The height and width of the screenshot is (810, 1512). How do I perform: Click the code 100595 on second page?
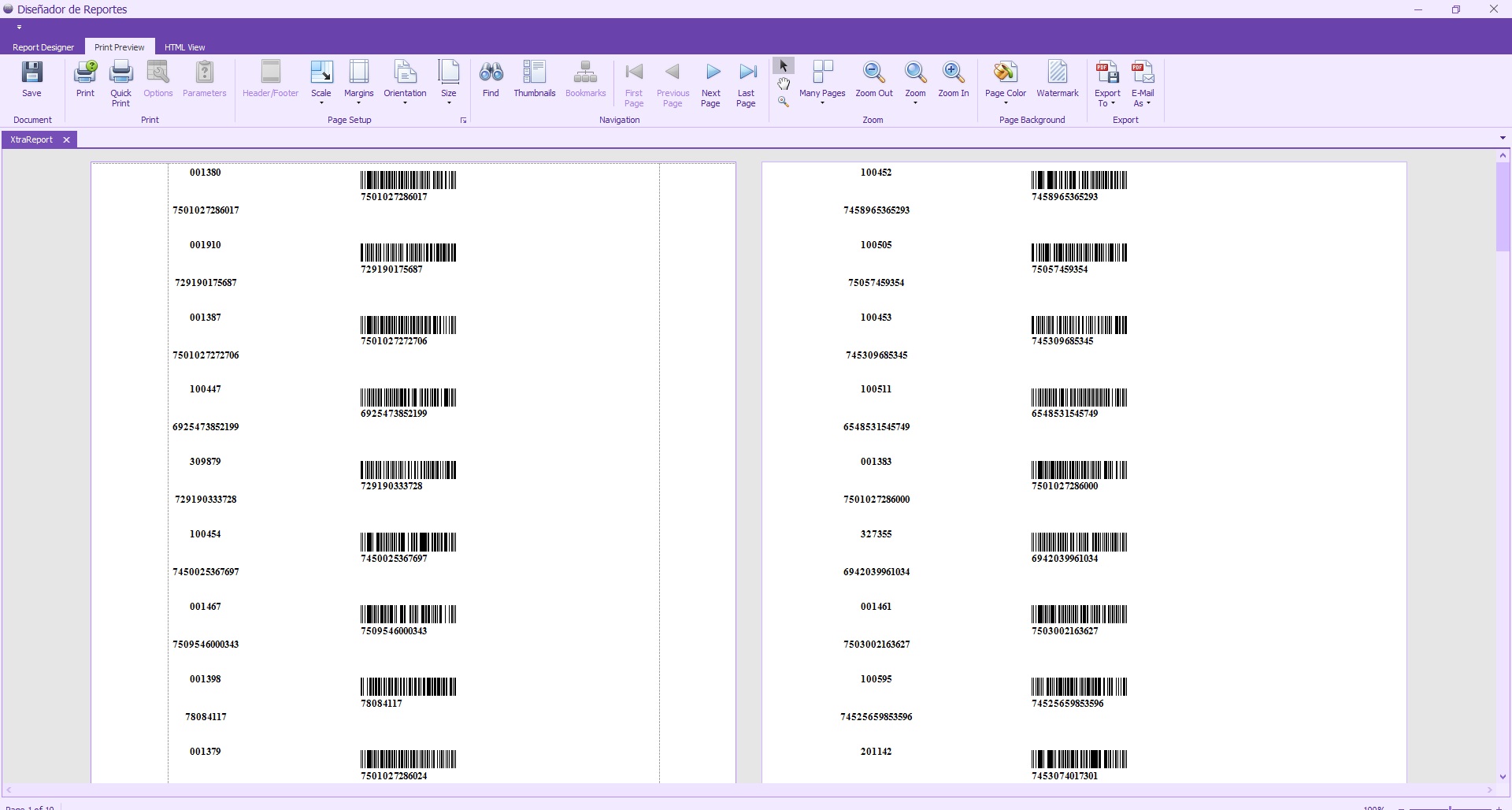click(876, 679)
